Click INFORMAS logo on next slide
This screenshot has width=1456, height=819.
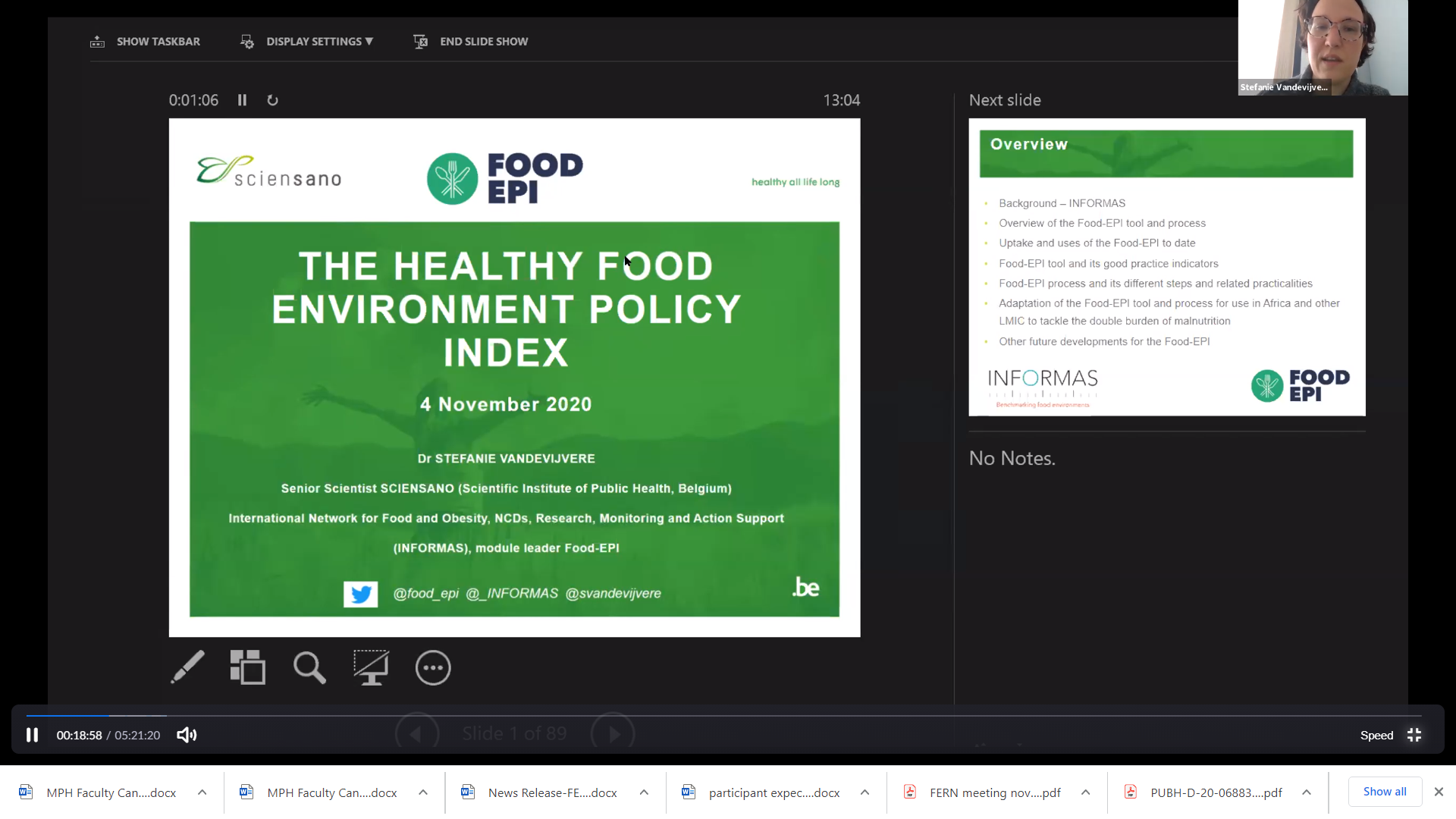[1043, 388]
